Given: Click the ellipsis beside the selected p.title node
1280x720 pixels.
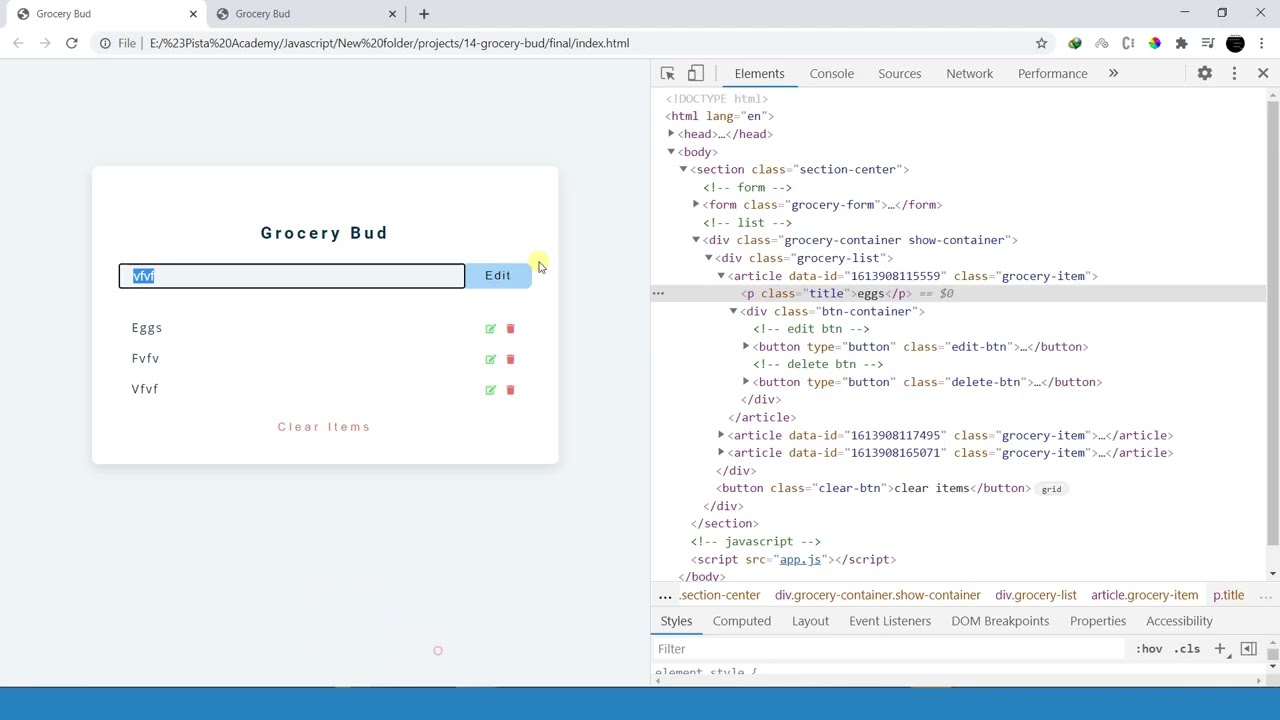Looking at the screenshot, I should (658, 294).
